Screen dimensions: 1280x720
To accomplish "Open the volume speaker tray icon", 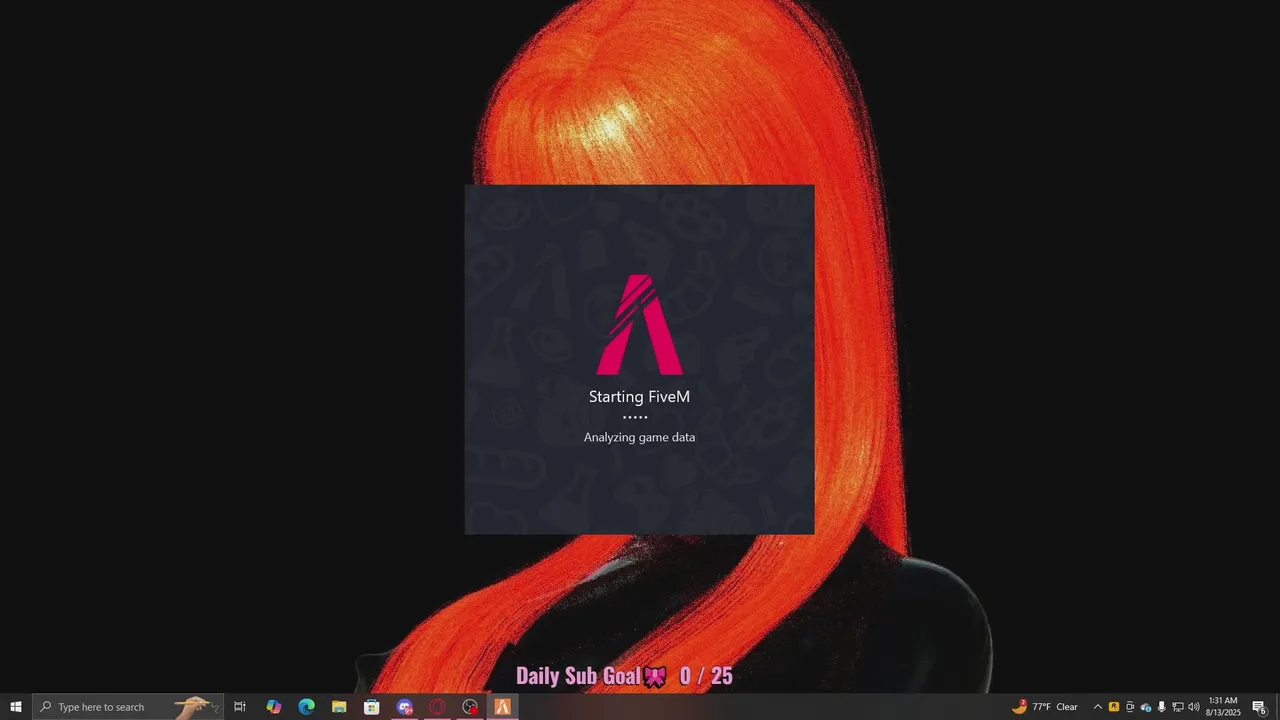I will [x=1194, y=707].
